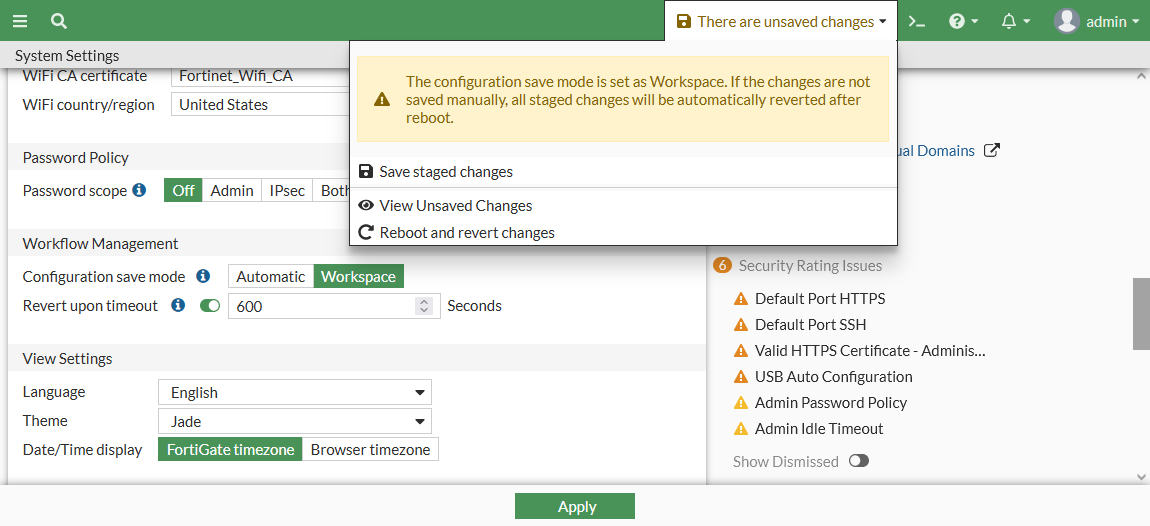Click the 600 seconds timeout field
Screen dimensions: 1150x526
(x=320, y=306)
